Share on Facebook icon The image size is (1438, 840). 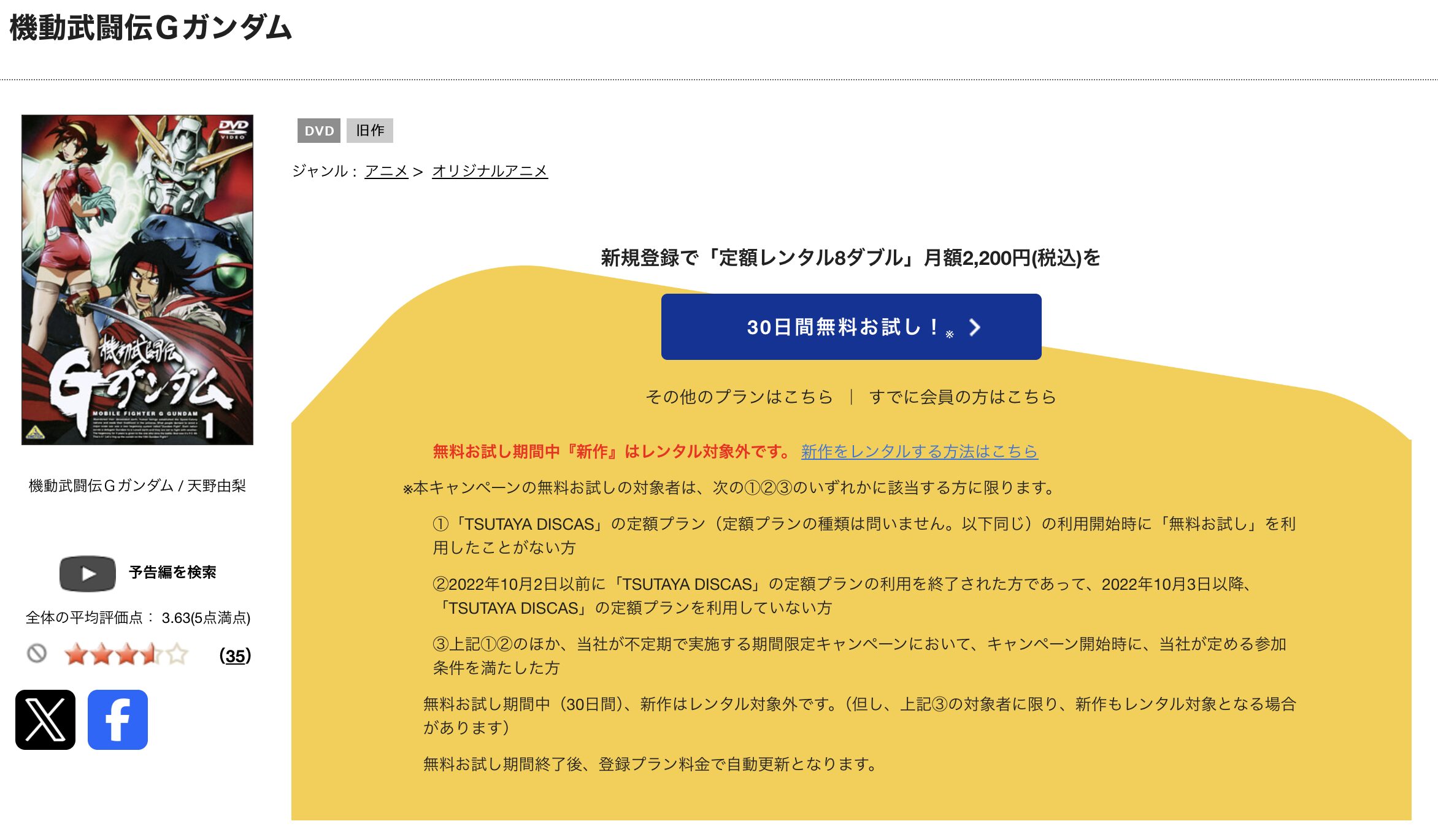tap(118, 720)
